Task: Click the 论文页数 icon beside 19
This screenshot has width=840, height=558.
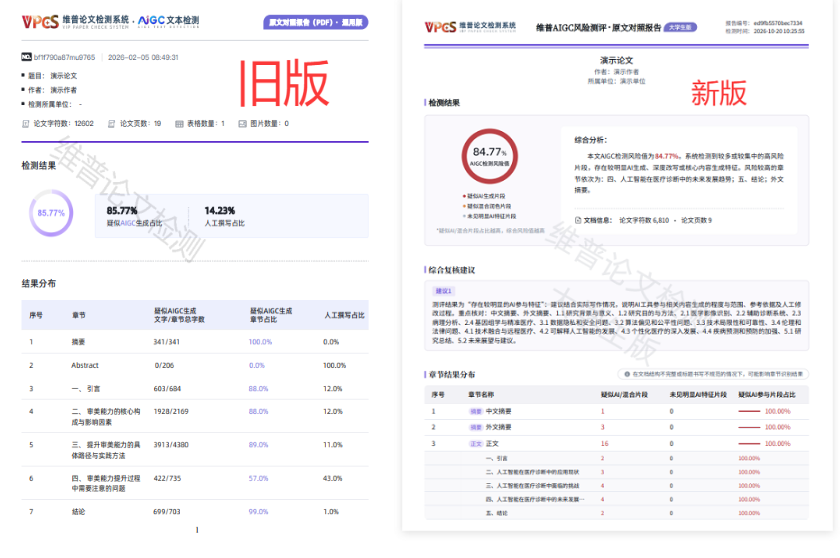Action: pyautogui.click(x=111, y=124)
